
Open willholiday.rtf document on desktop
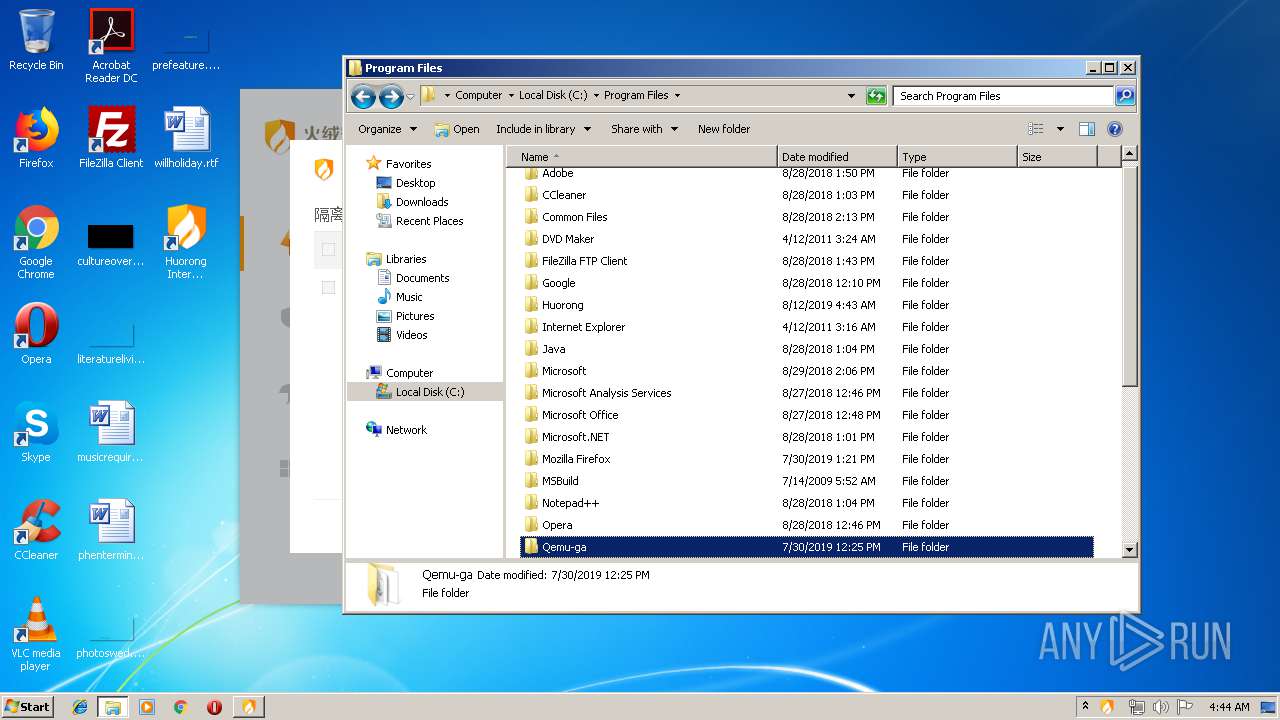tap(186, 138)
